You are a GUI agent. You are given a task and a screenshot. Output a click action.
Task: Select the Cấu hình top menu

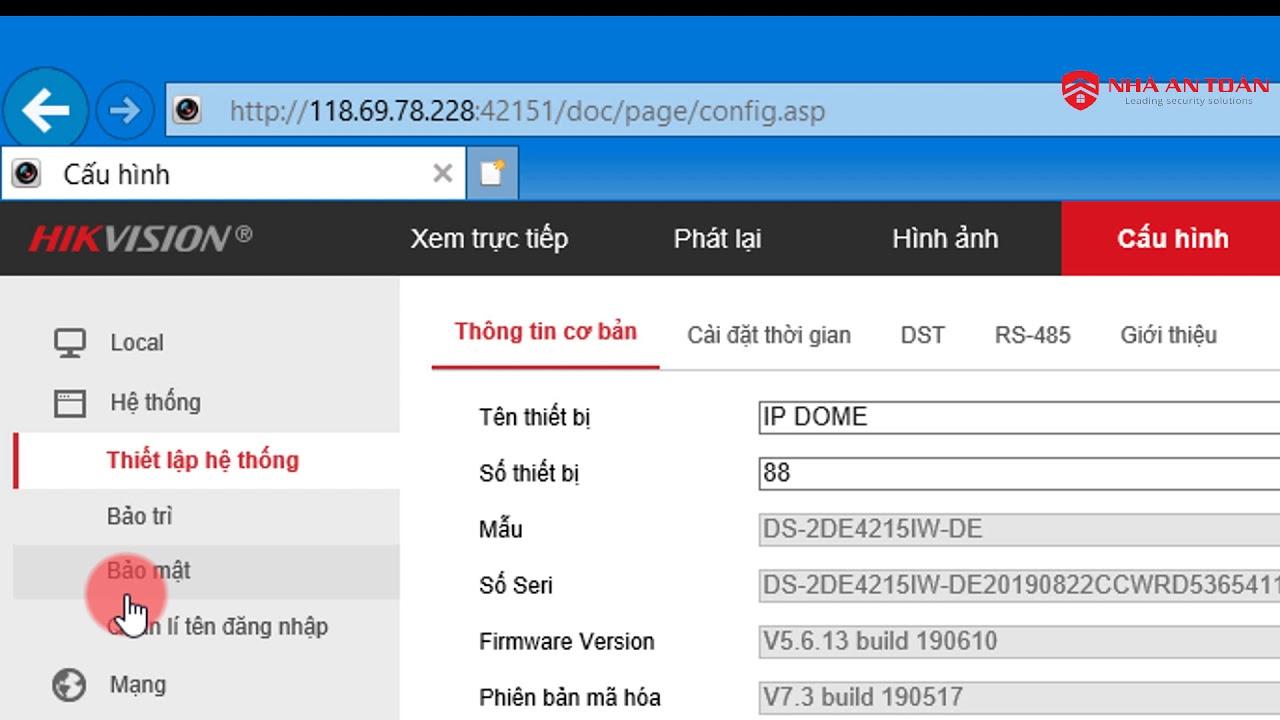[1172, 239]
